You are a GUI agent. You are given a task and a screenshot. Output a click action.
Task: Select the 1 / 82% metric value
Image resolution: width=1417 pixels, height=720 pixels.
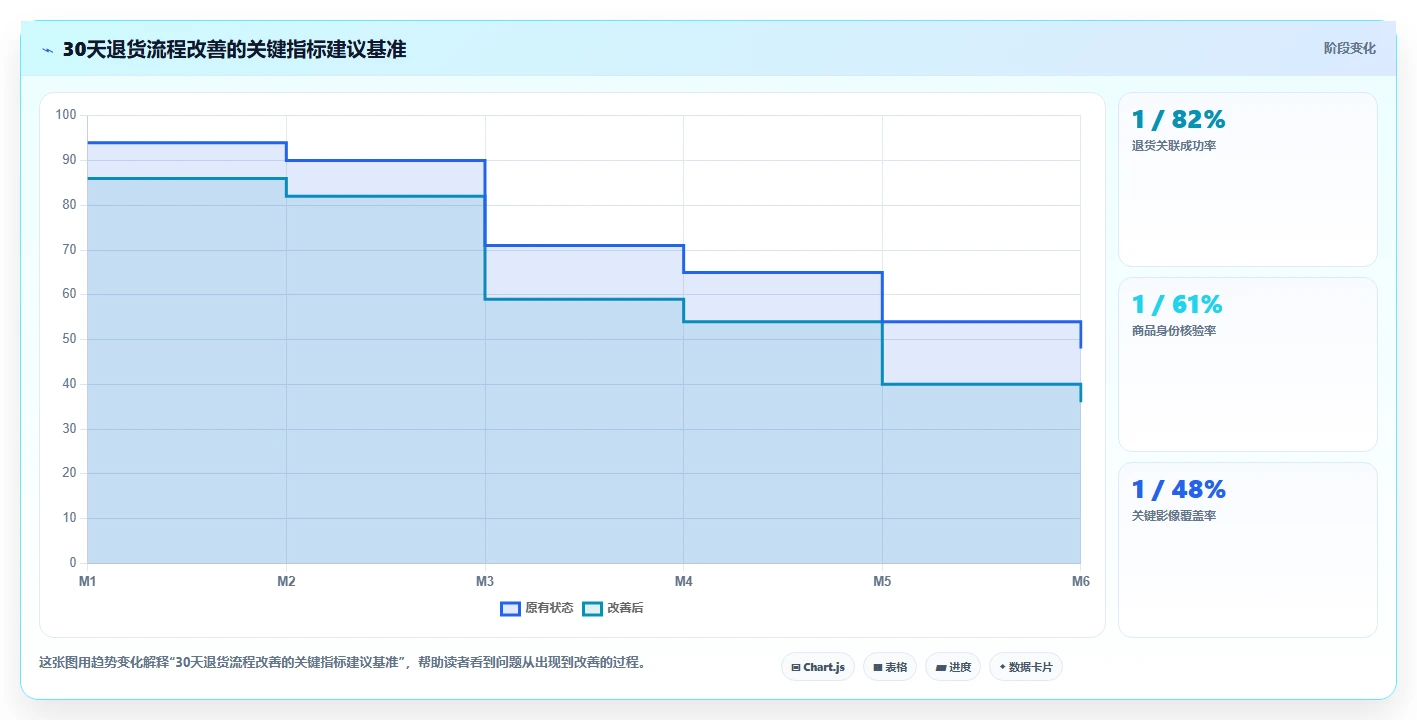pos(1178,119)
